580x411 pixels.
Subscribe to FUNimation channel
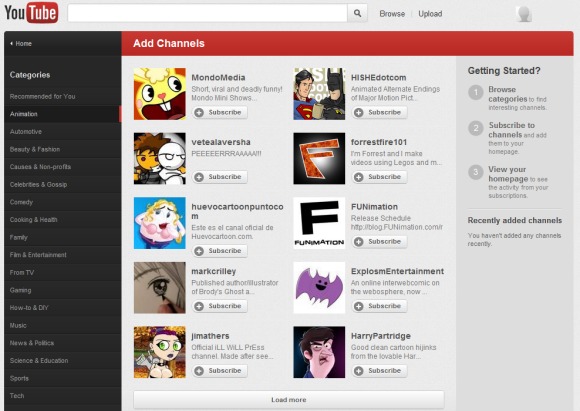380,242
